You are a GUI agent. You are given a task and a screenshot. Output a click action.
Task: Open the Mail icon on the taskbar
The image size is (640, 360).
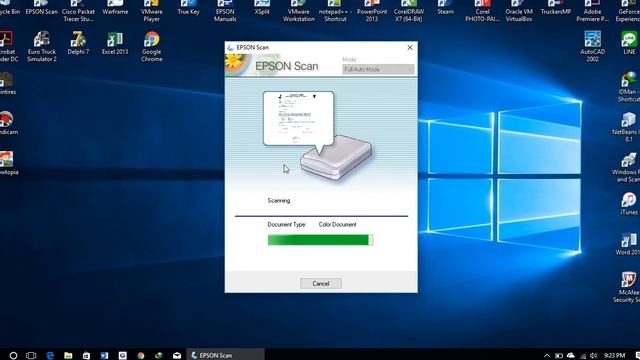point(177,356)
